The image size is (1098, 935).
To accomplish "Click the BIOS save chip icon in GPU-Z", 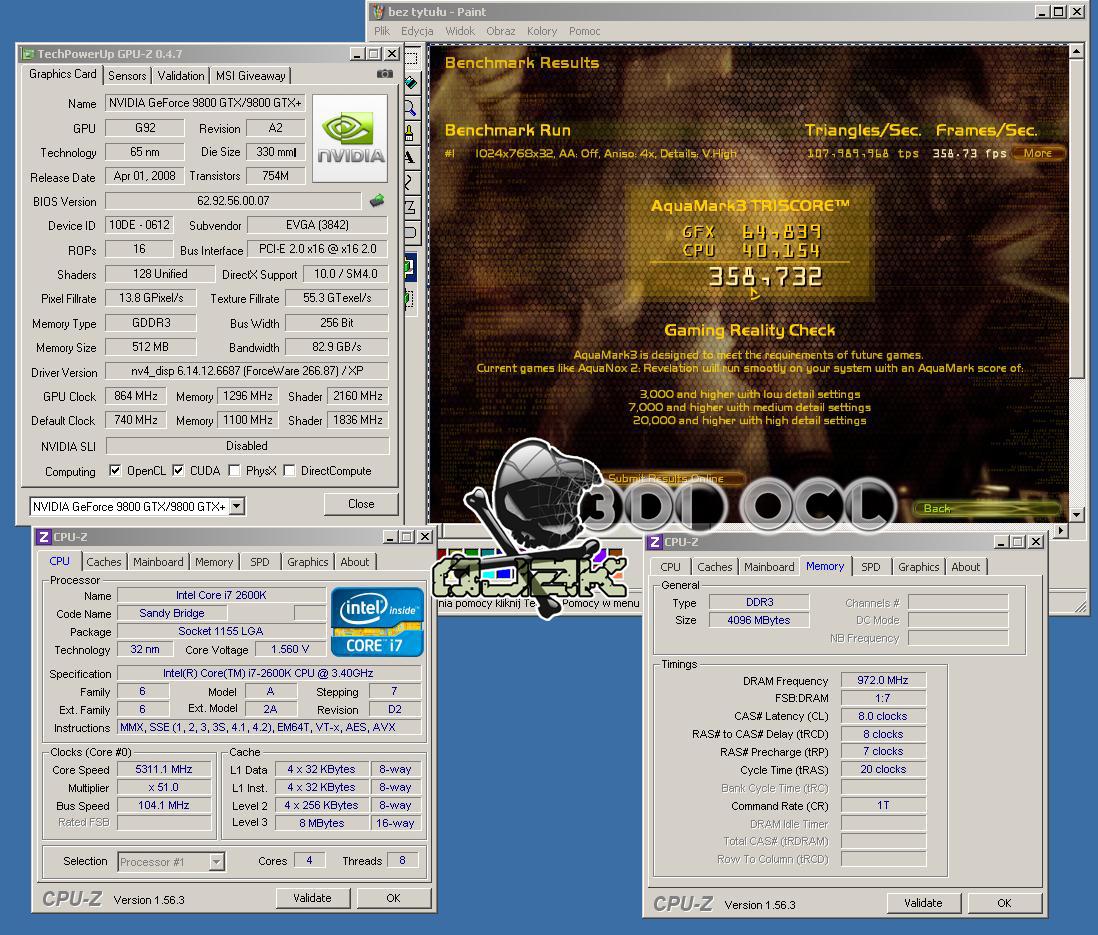I will 377,201.
